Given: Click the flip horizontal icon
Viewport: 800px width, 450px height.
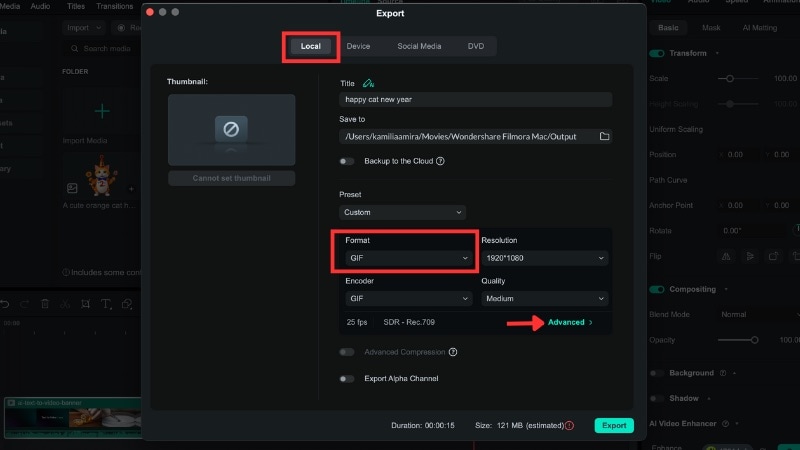Looking at the screenshot, I should pyautogui.click(x=726, y=256).
